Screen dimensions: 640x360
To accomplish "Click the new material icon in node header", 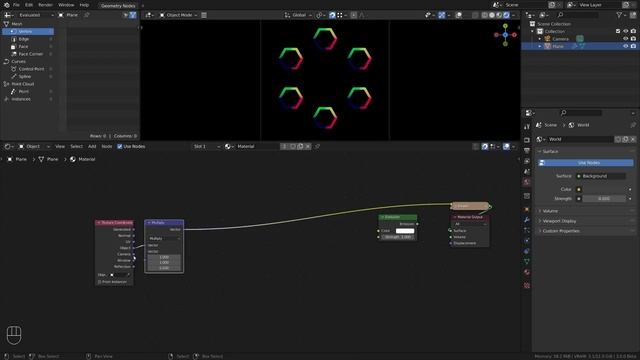I will 300,147.
